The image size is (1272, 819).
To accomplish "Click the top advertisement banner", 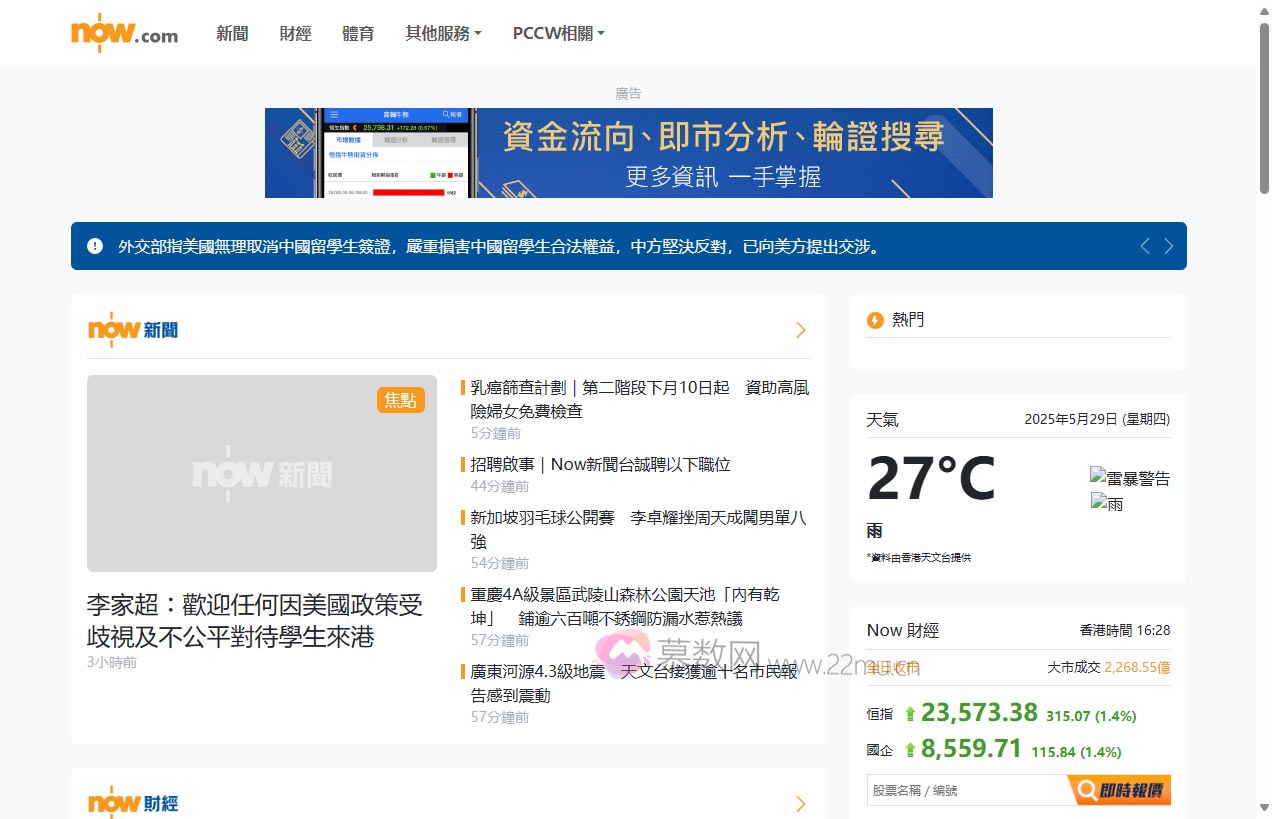I will coord(628,153).
